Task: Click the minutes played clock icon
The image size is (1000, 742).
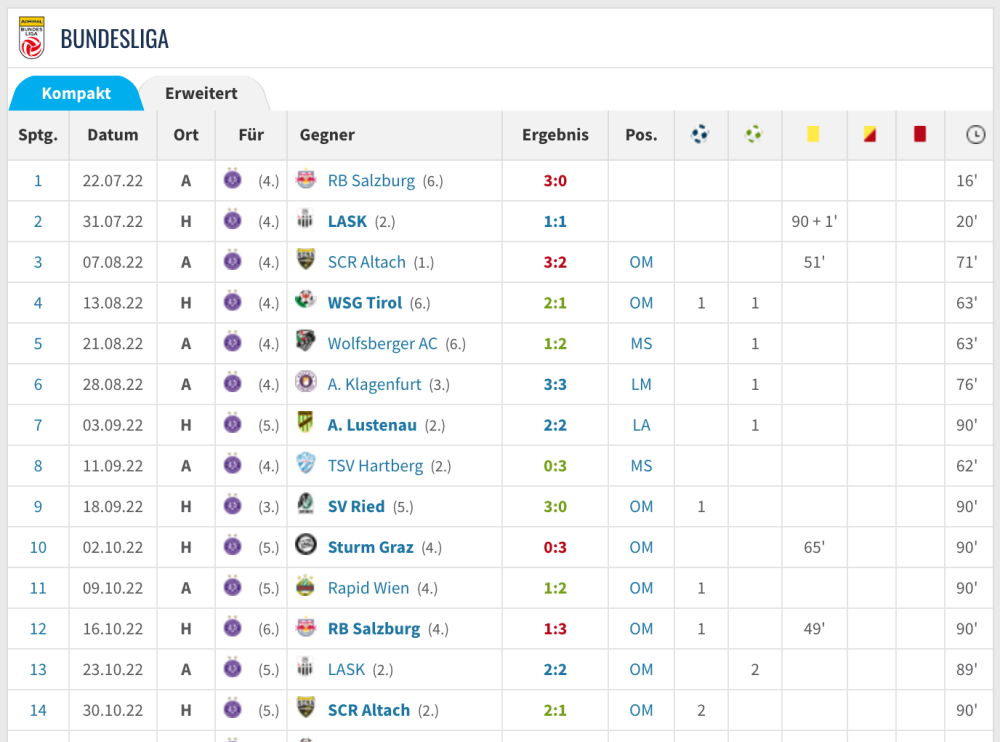Action: [x=975, y=135]
